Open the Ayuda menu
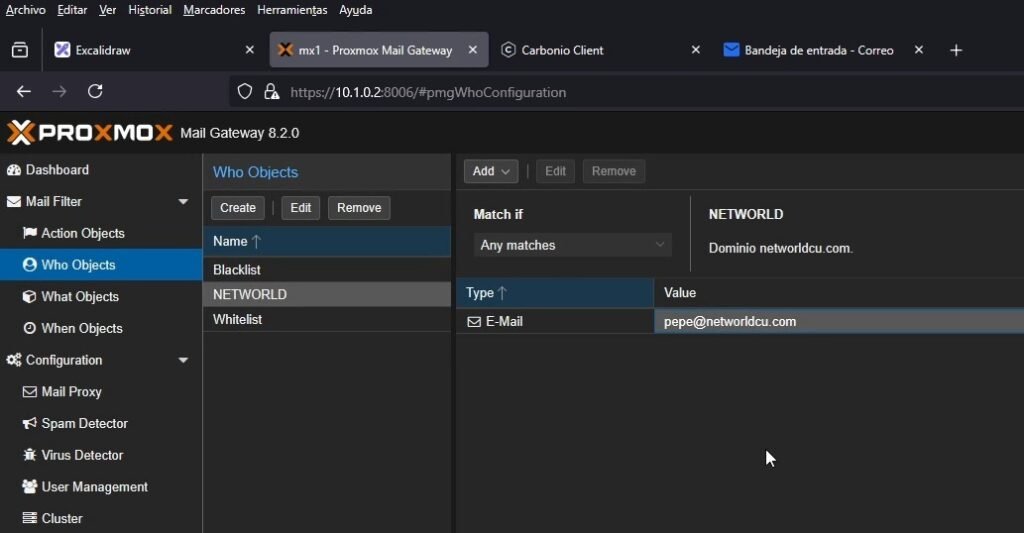 pos(355,10)
